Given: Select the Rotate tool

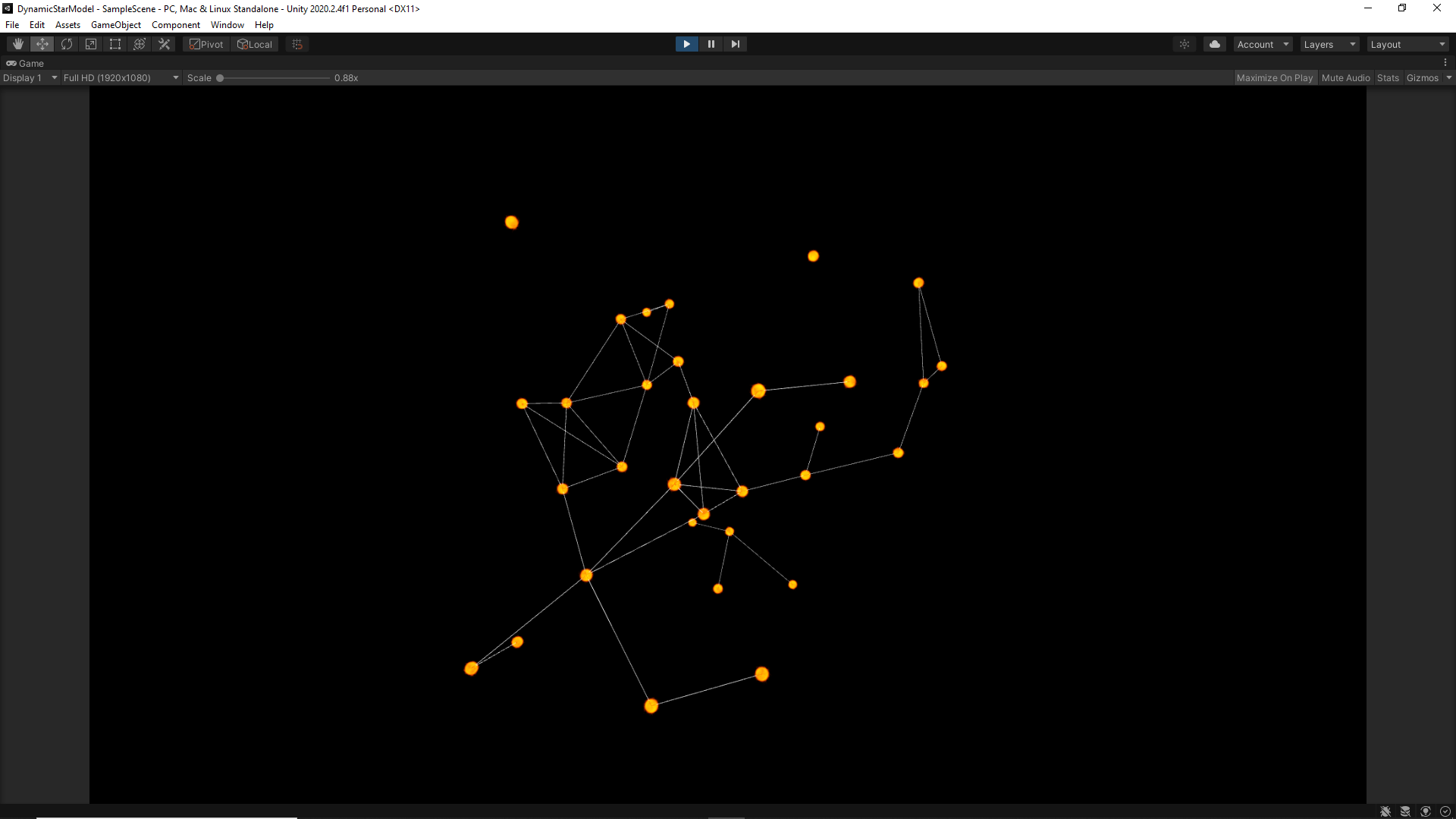Looking at the screenshot, I should [x=66, y=44].
